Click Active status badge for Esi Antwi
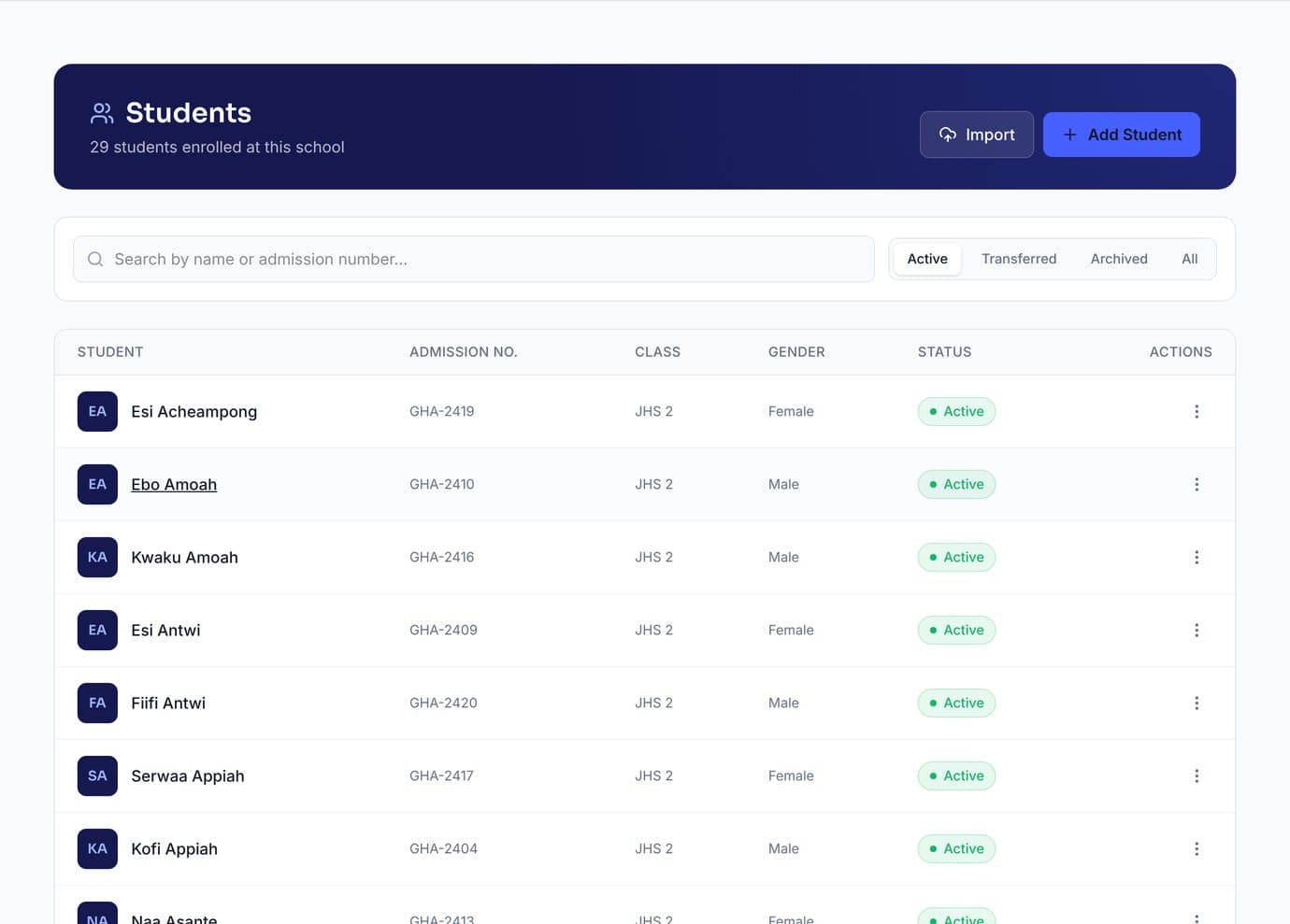Image resolution: width=1290 pixels, height=924 pixels. coord(956,630)
